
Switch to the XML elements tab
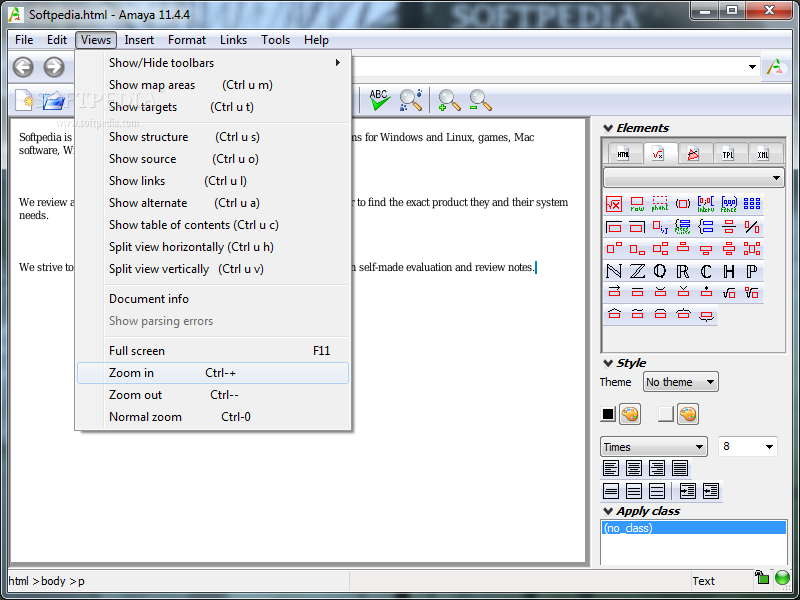click(x=763, y=154)
